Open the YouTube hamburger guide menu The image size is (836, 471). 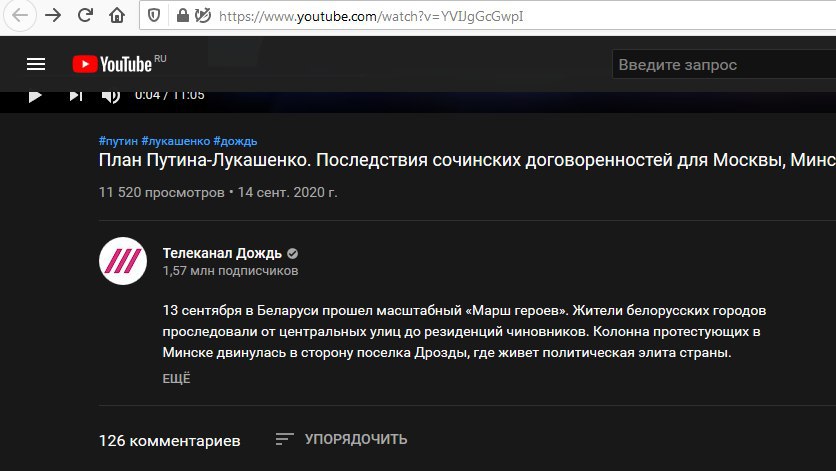[x=36, y=65]
